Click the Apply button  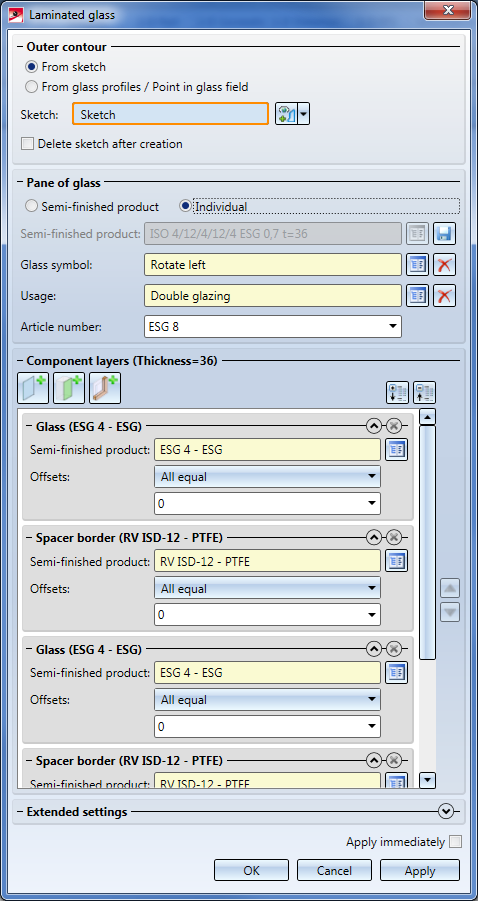pyautogui.click(x=420, y=871)
